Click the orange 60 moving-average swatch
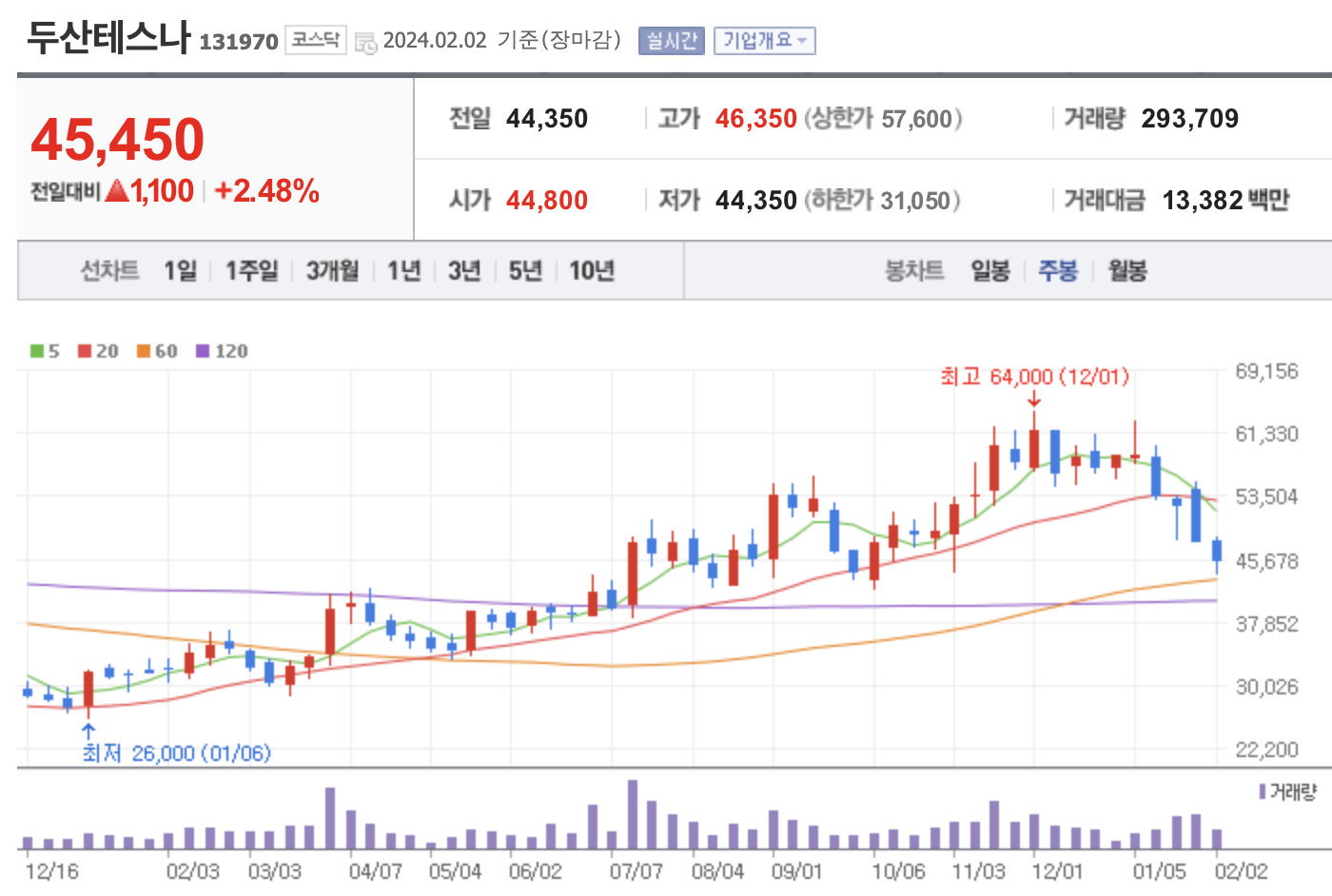1332x896 pixels. [x=144, y=351]
